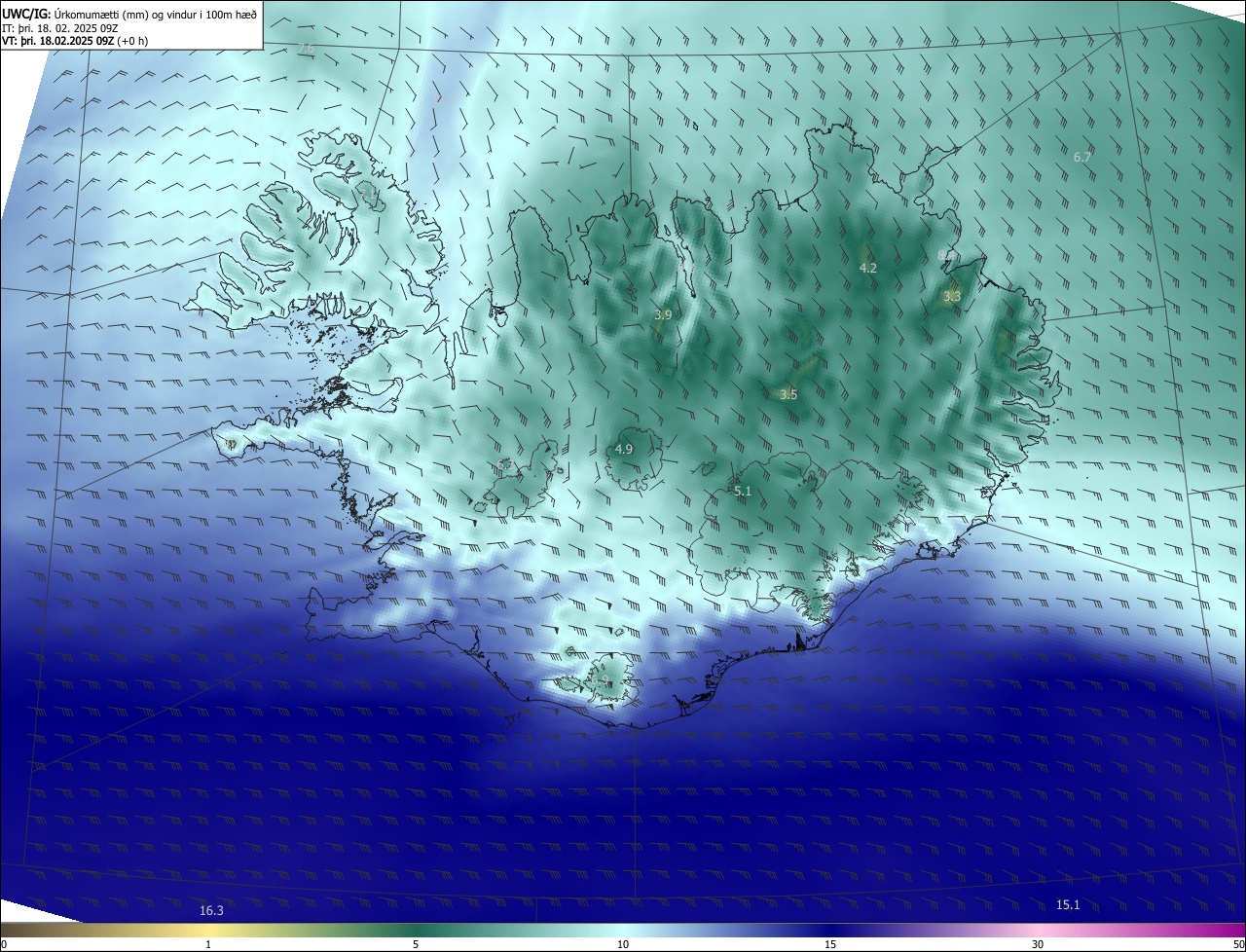The height and width of the screenshot is (952, 1246).
Task: Click the 4.9 value label on the glacier
Action: point(624,449)
